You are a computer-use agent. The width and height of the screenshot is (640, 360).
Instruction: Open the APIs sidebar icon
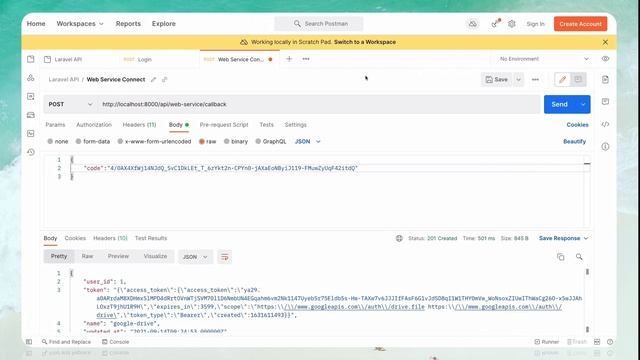click(x=31, y=78)
